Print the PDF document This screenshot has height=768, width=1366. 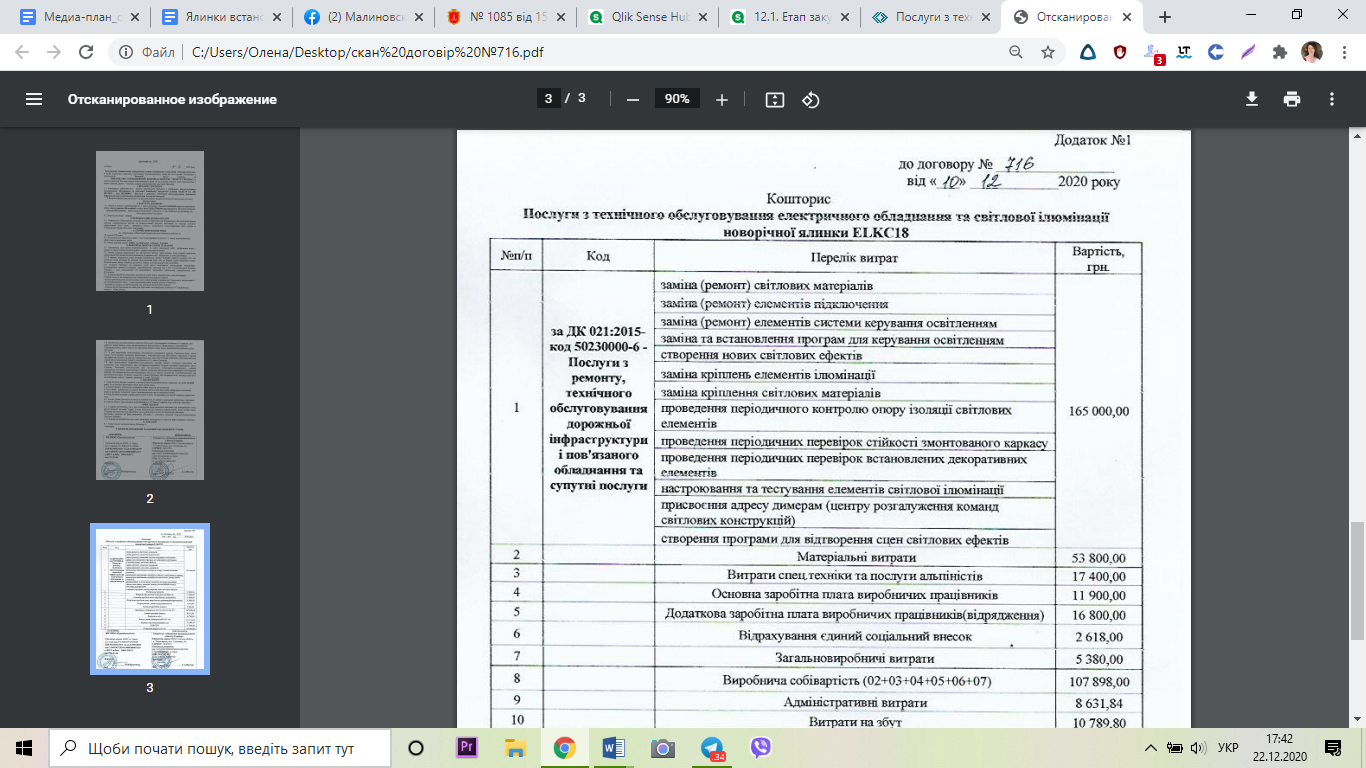1292,99
